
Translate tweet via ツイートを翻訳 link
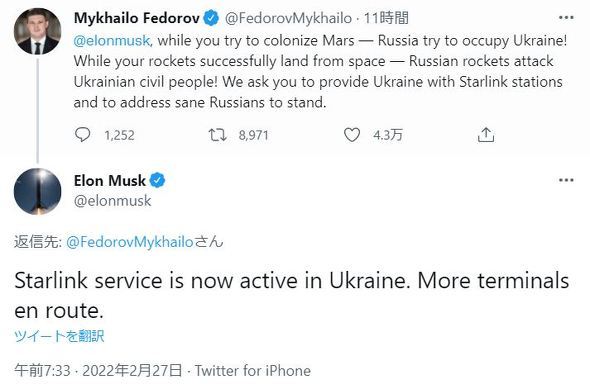point(59,336)
